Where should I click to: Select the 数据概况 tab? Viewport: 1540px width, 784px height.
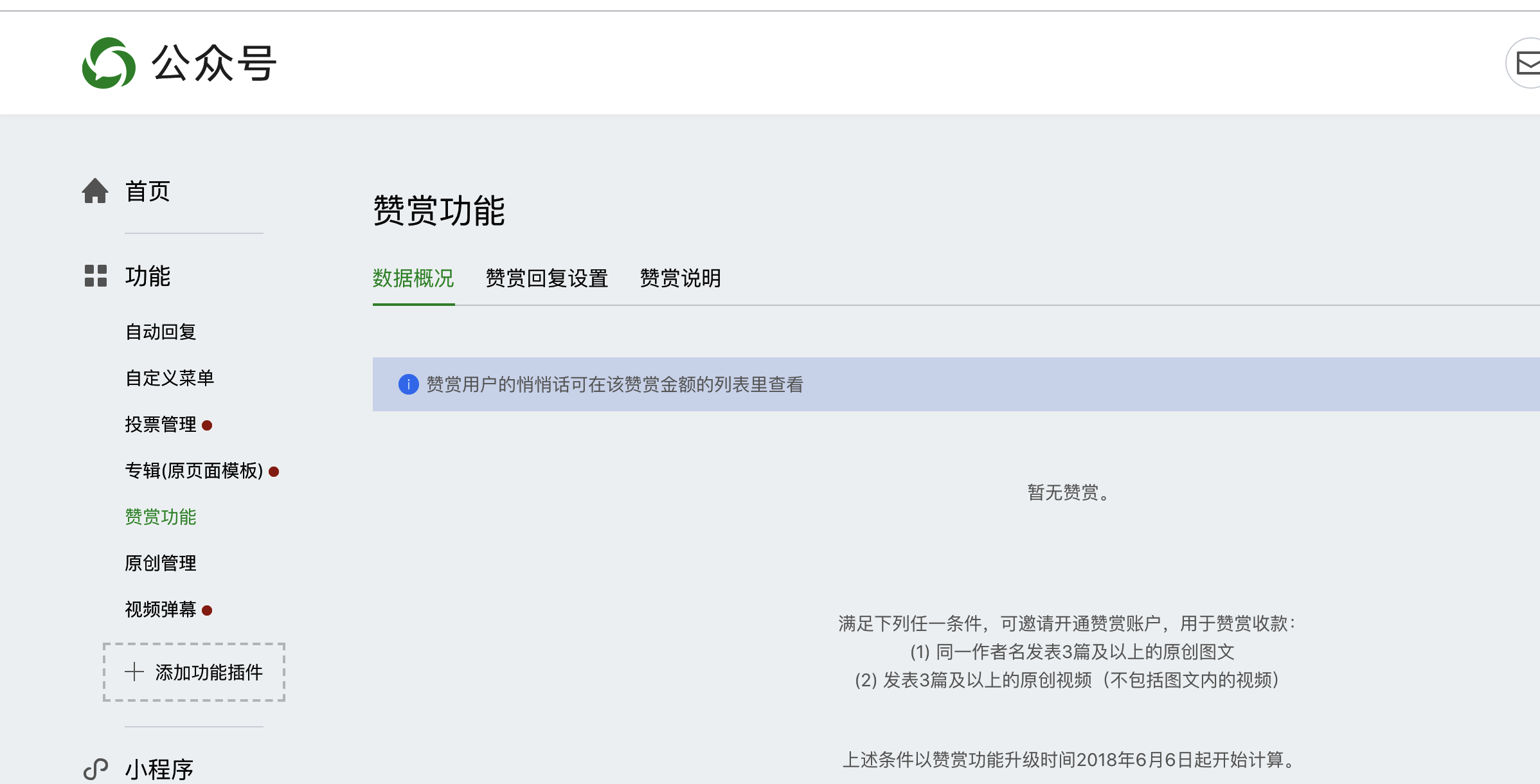pos(413,278)
